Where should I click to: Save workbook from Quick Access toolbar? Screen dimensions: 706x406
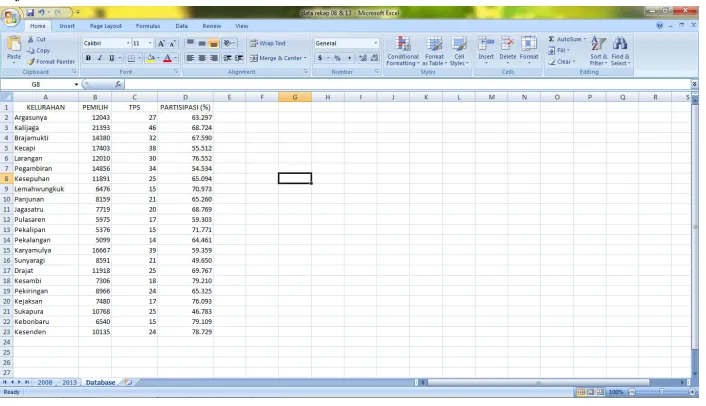click(x=30, y=13)
